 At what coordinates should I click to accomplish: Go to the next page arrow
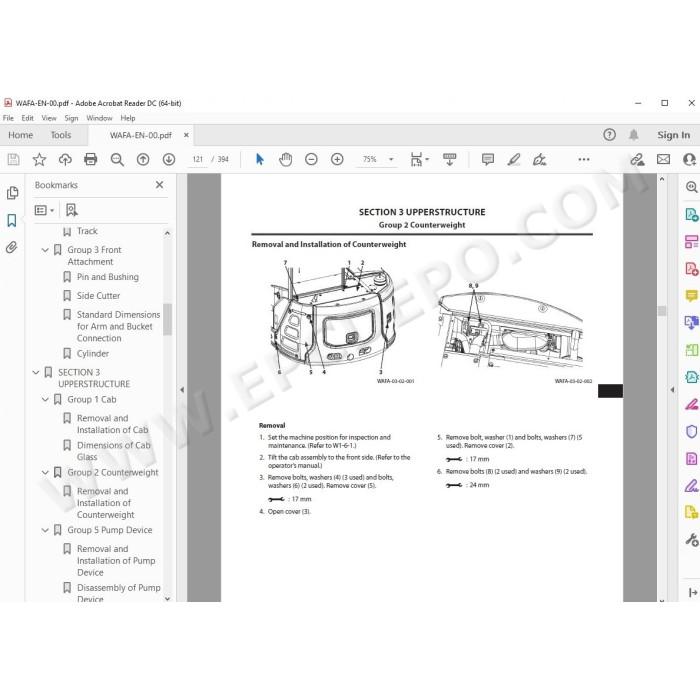pos(169,159)
